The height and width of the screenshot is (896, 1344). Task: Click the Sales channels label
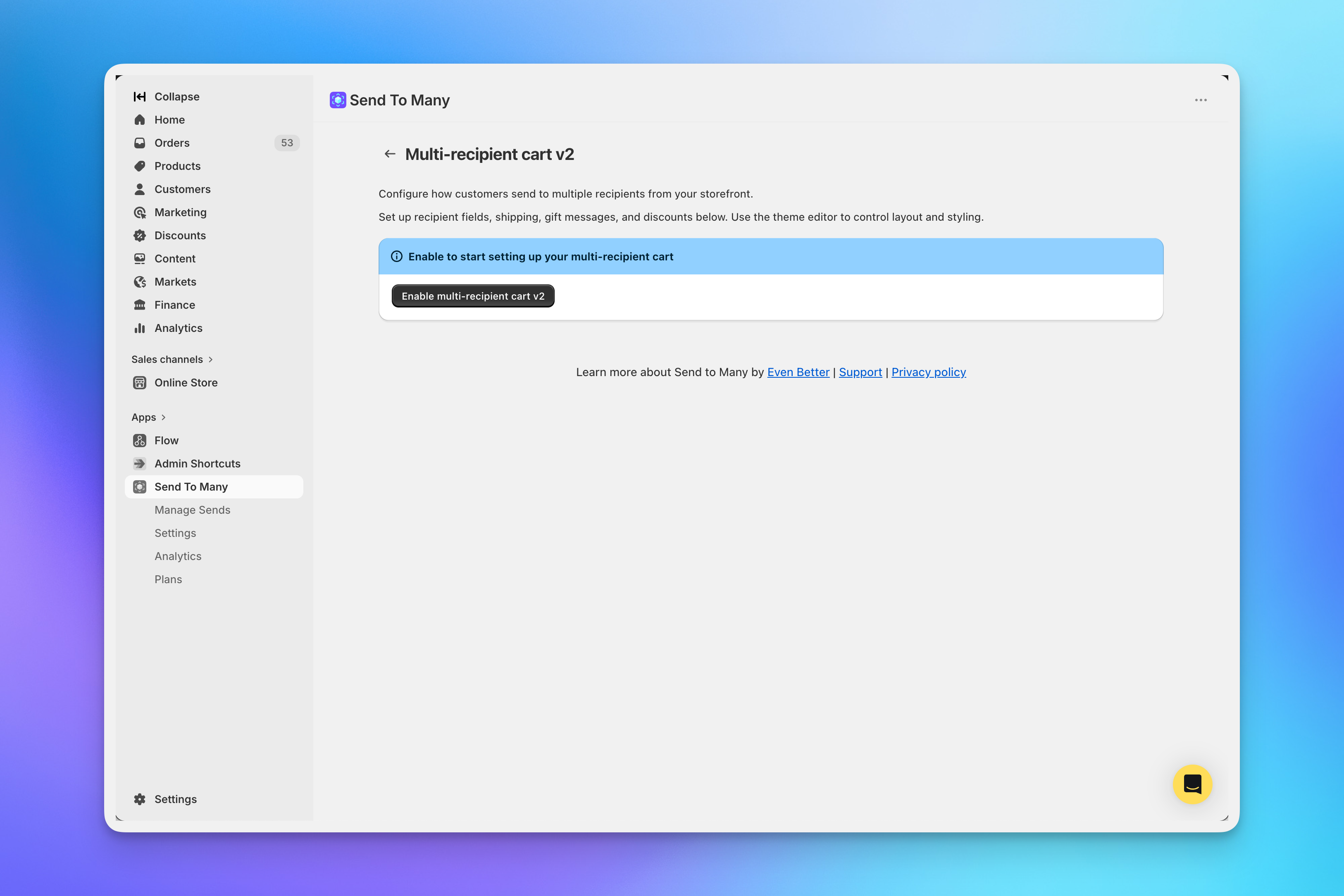click(167, 360)
